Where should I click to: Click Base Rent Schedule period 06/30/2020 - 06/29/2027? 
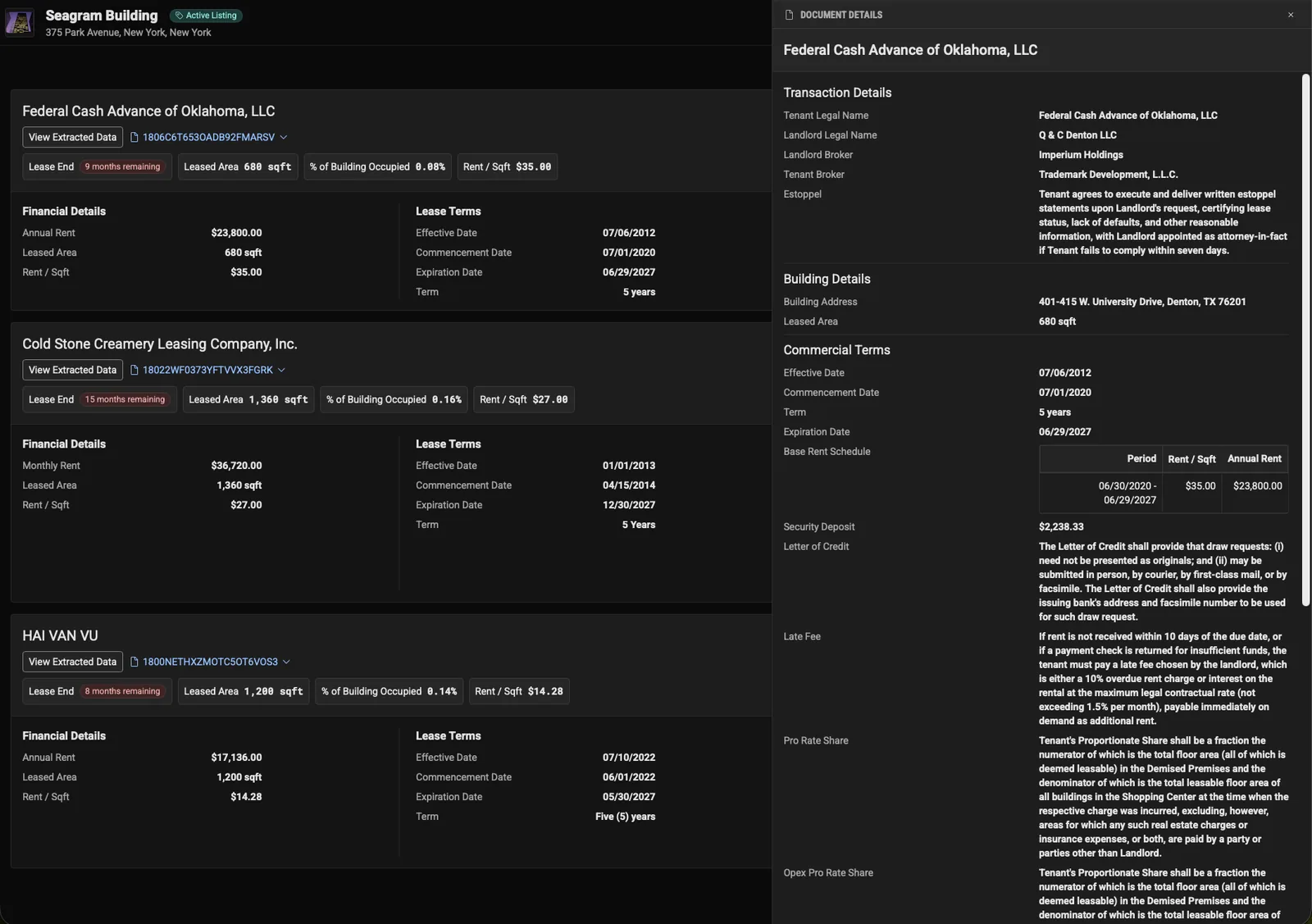tap(1127, 493)
